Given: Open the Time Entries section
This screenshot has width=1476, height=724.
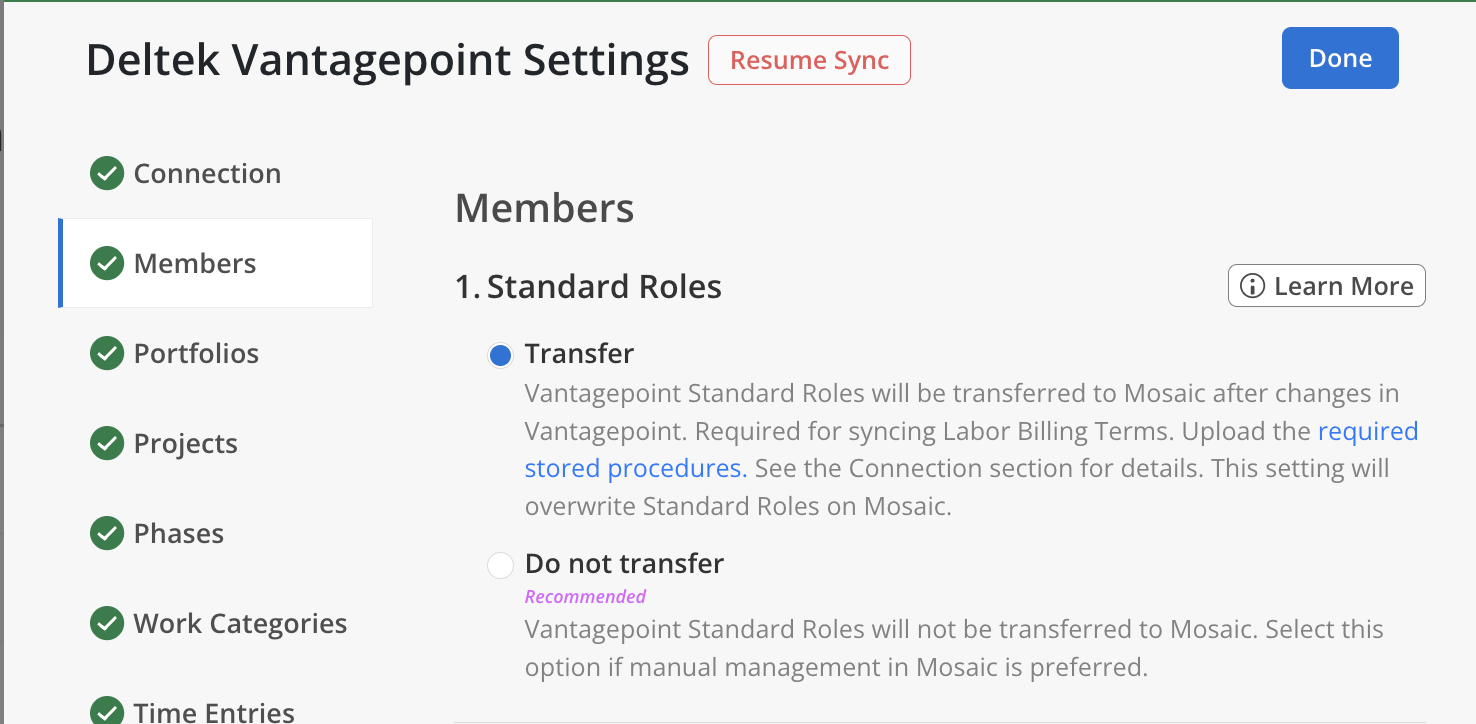Looking at the screenshot, I should (x=214, y=711).
